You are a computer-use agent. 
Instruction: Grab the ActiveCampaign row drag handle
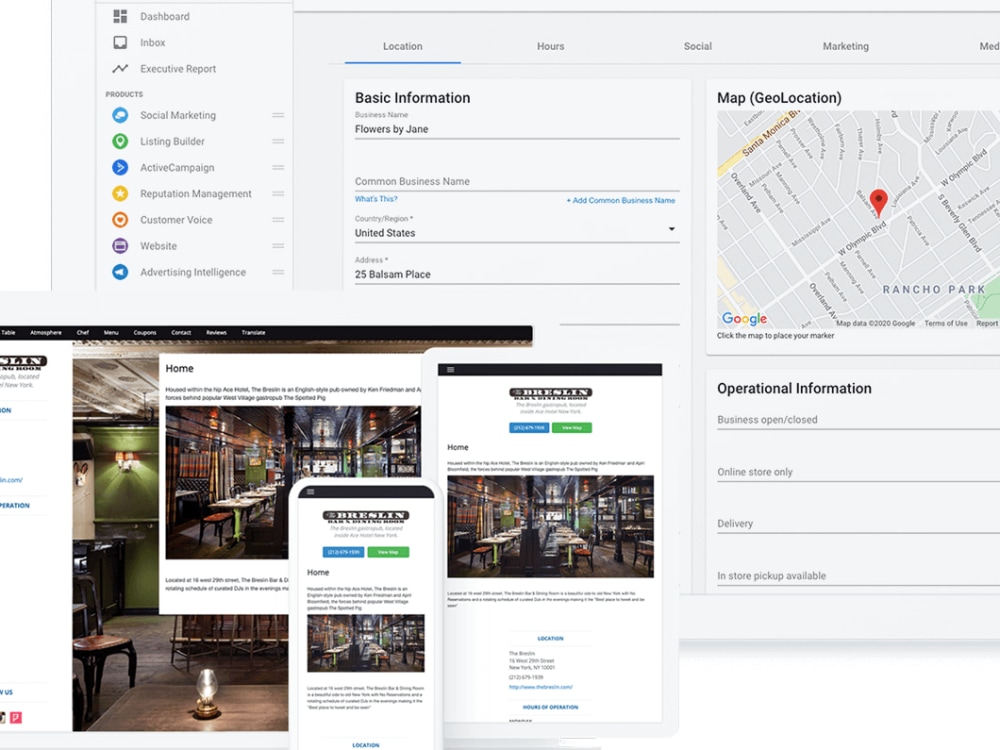pyautogui.click(x=278, y=167)
